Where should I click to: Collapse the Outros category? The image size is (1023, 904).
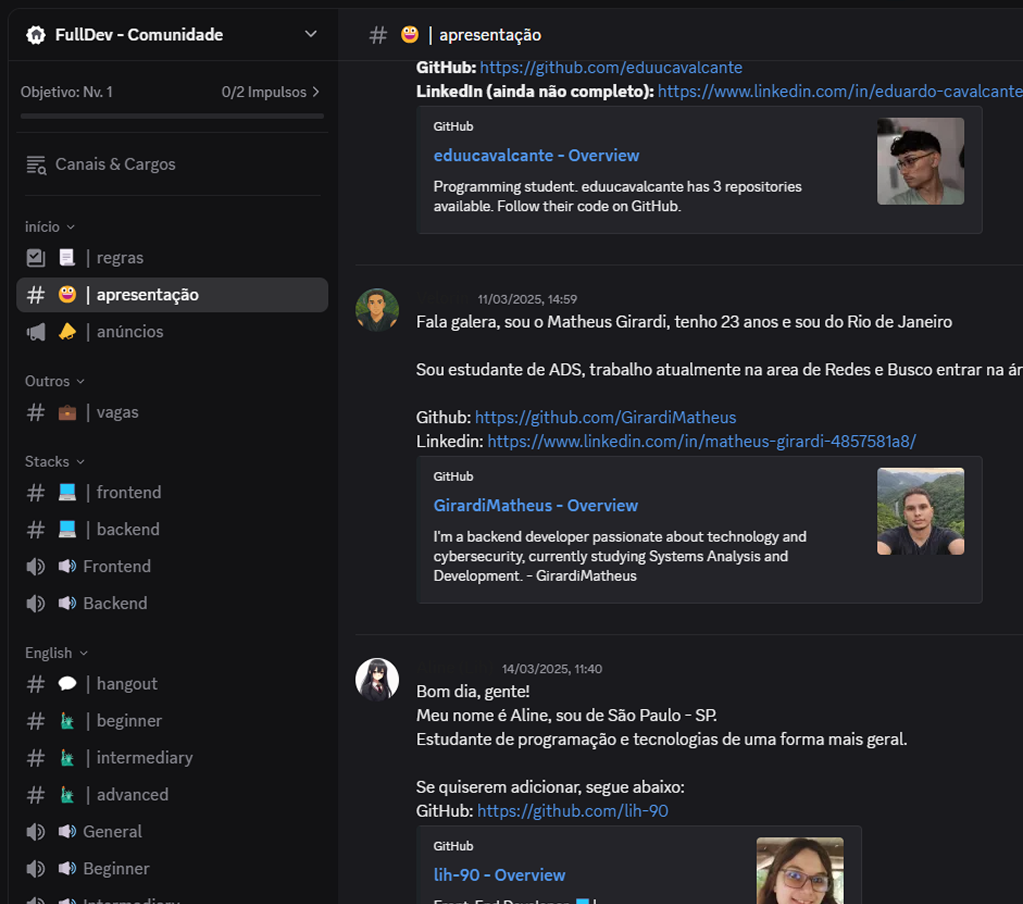click(x=55, y=382)
